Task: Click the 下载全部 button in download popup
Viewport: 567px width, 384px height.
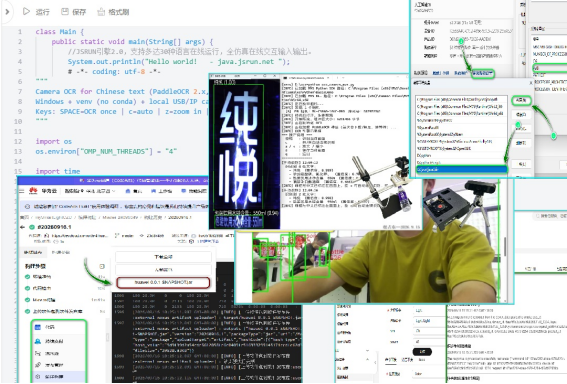Action: [163, 257]
